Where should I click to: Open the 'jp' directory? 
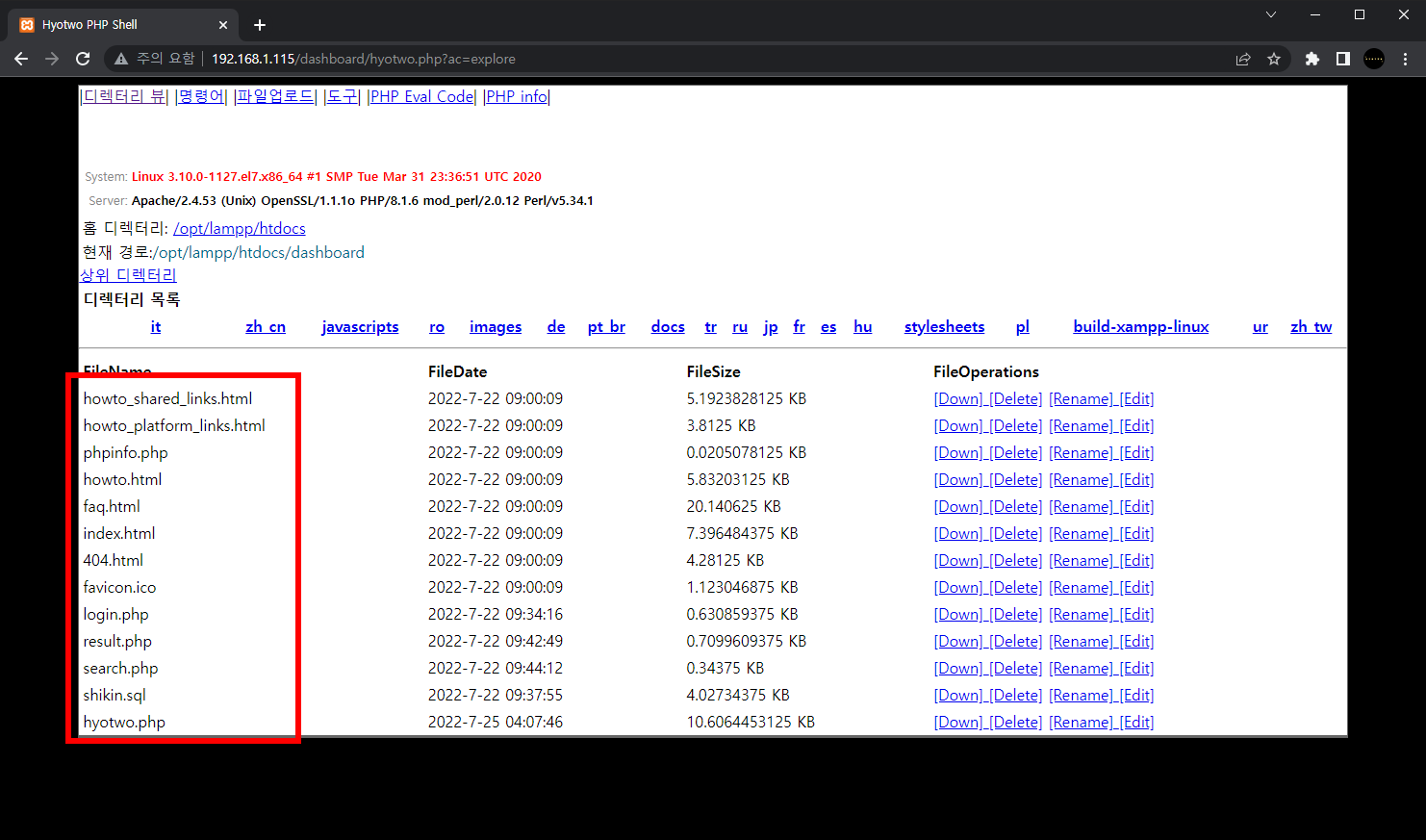[771, 327]
